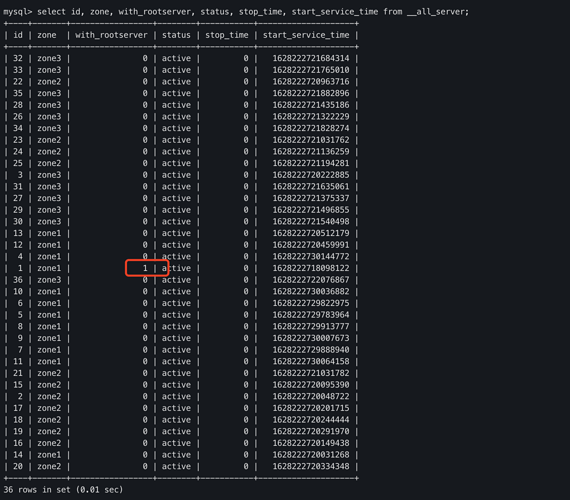Image resolution: width=570 pixels, height=500 pixels.
Task: Click the __all_server table name in query
Action: click(x=438, y=12)
